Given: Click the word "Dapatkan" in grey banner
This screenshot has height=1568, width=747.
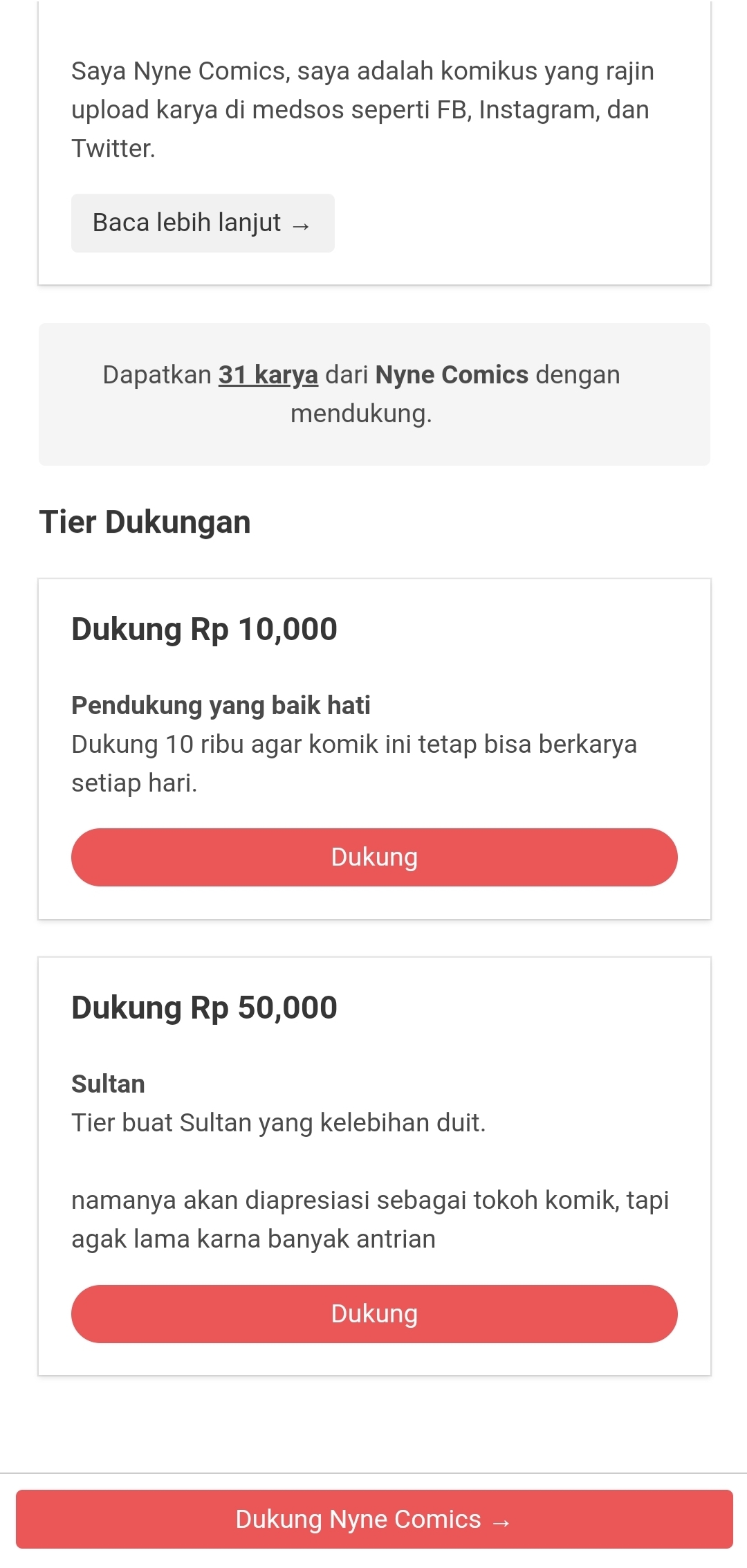Looking at the screenshot, I should click(156, 375).
